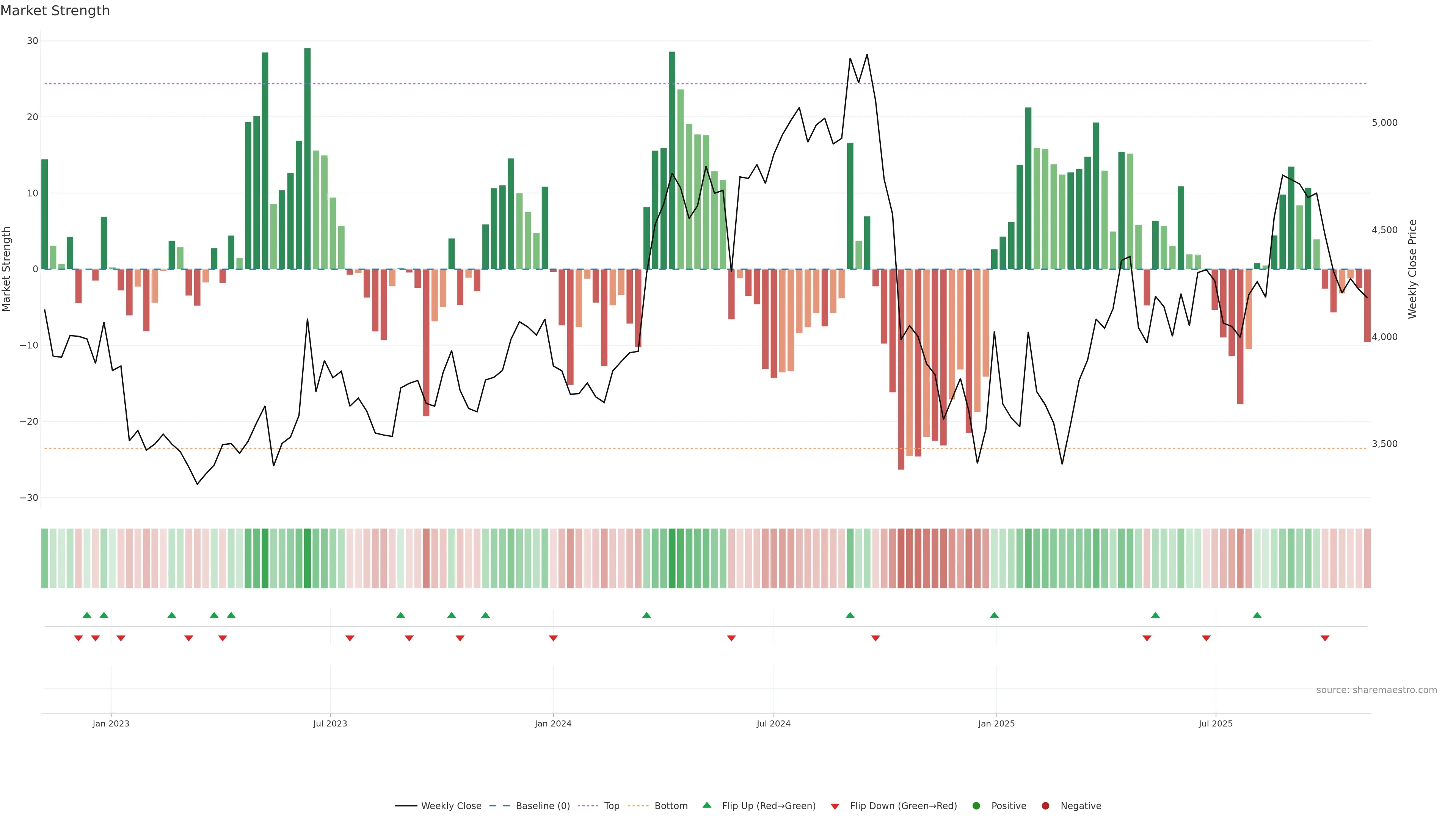Screen dimensions: 1456x819
Task: Click the dashed blue Baseline legend icon
Action: [499, 806]
